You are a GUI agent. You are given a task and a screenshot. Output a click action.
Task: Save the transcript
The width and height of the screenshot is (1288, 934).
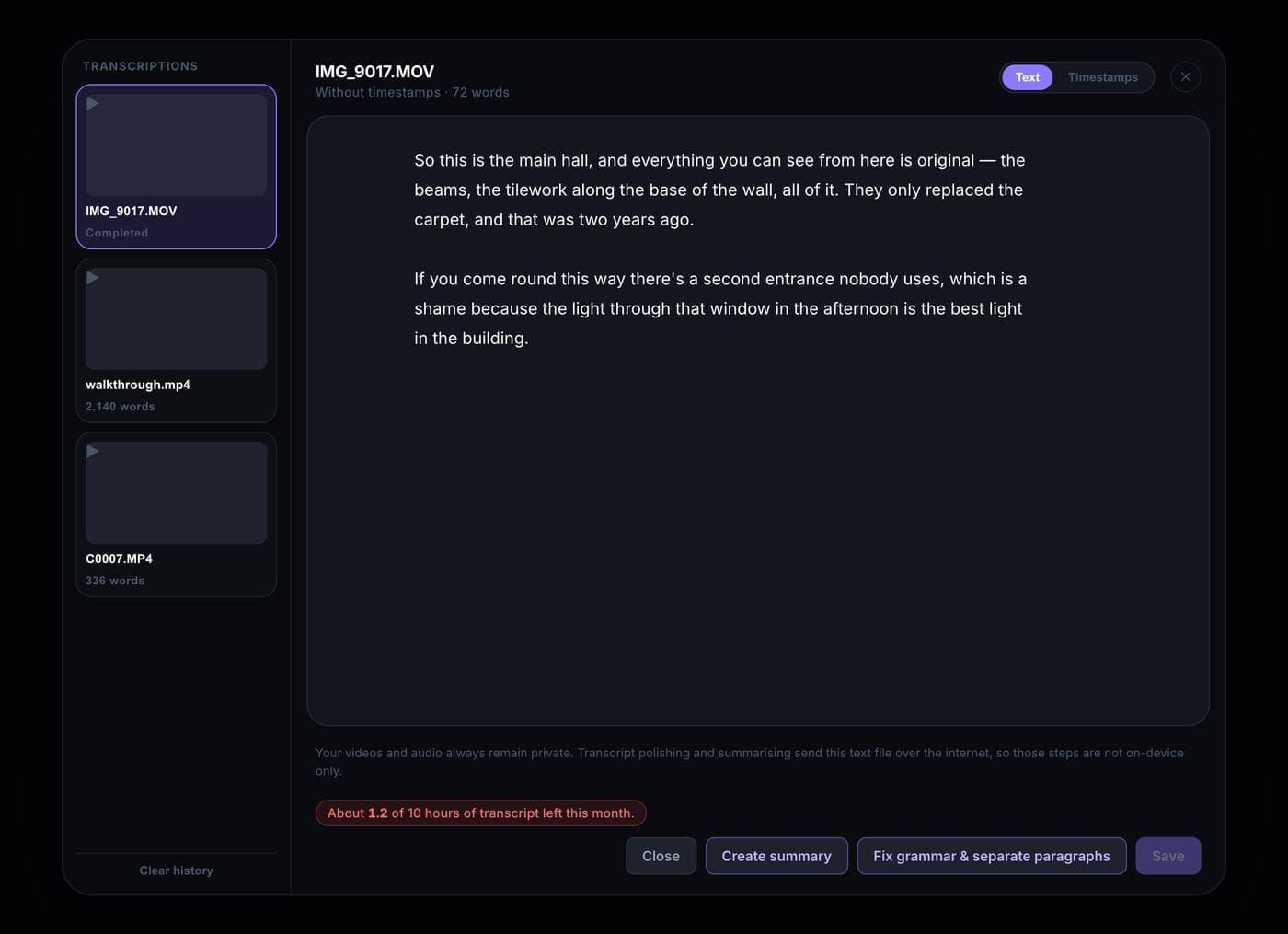[x=1168, y=856]
